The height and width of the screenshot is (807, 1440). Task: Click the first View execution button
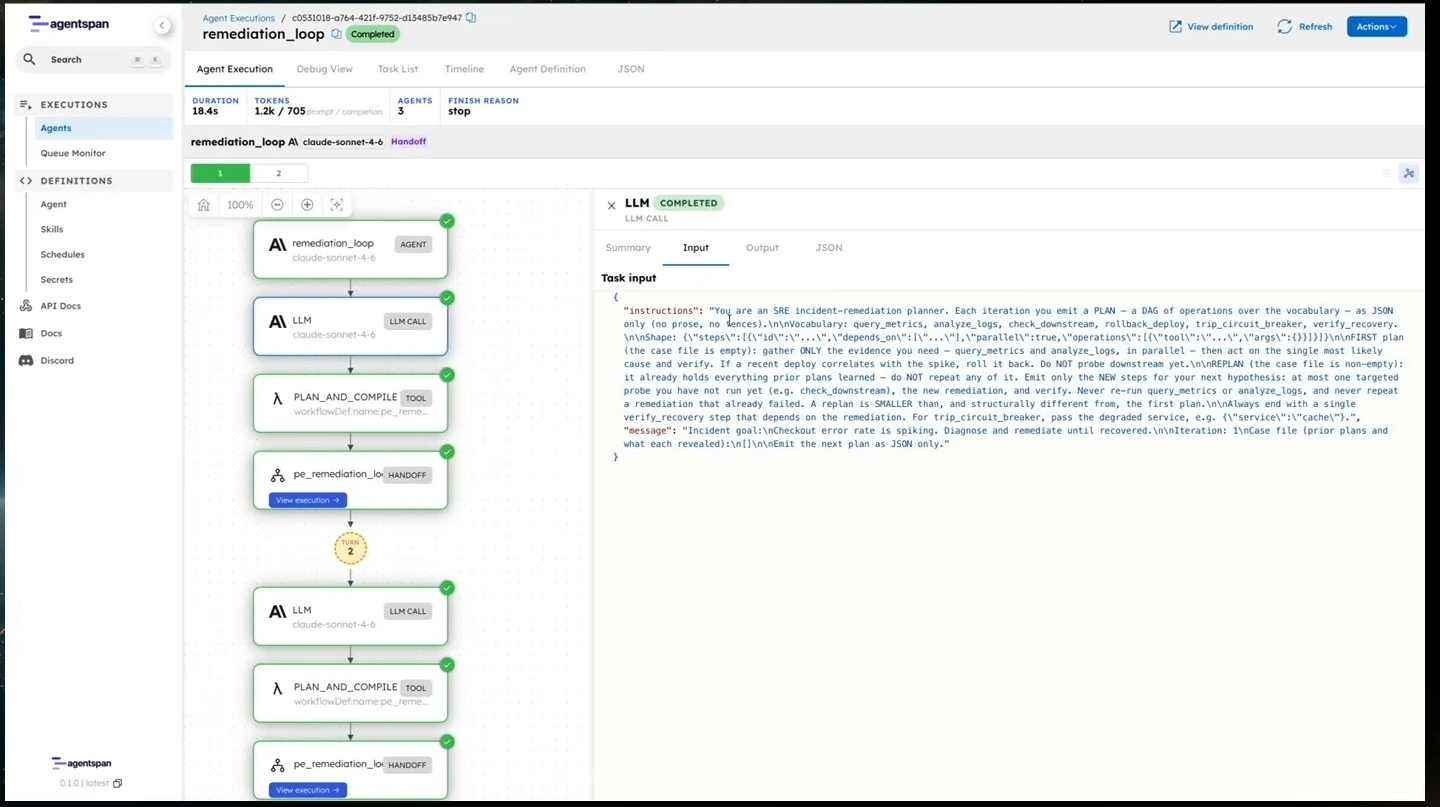tap(308, 500)
